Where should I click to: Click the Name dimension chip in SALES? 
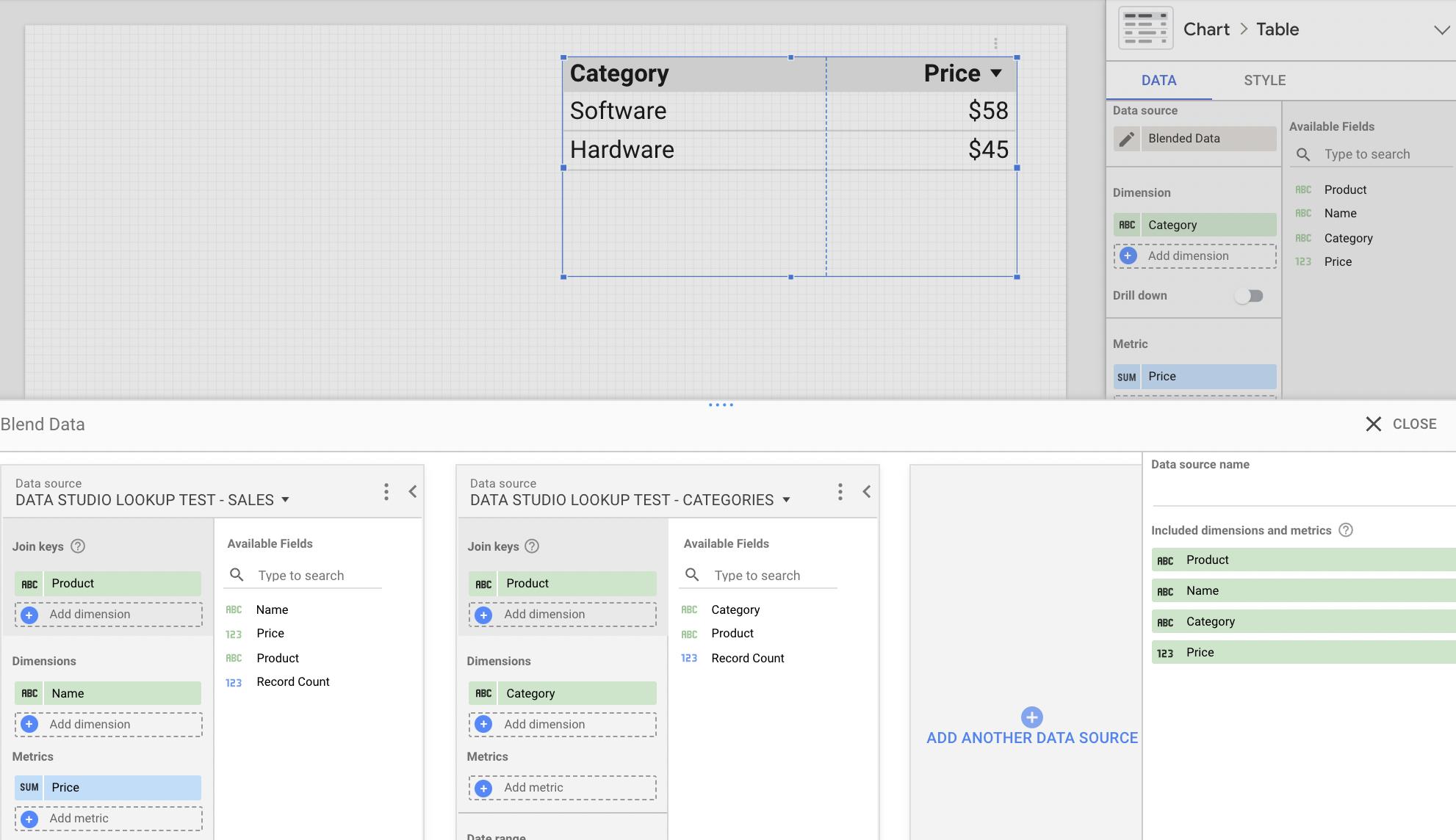click(x=108, y=693)
